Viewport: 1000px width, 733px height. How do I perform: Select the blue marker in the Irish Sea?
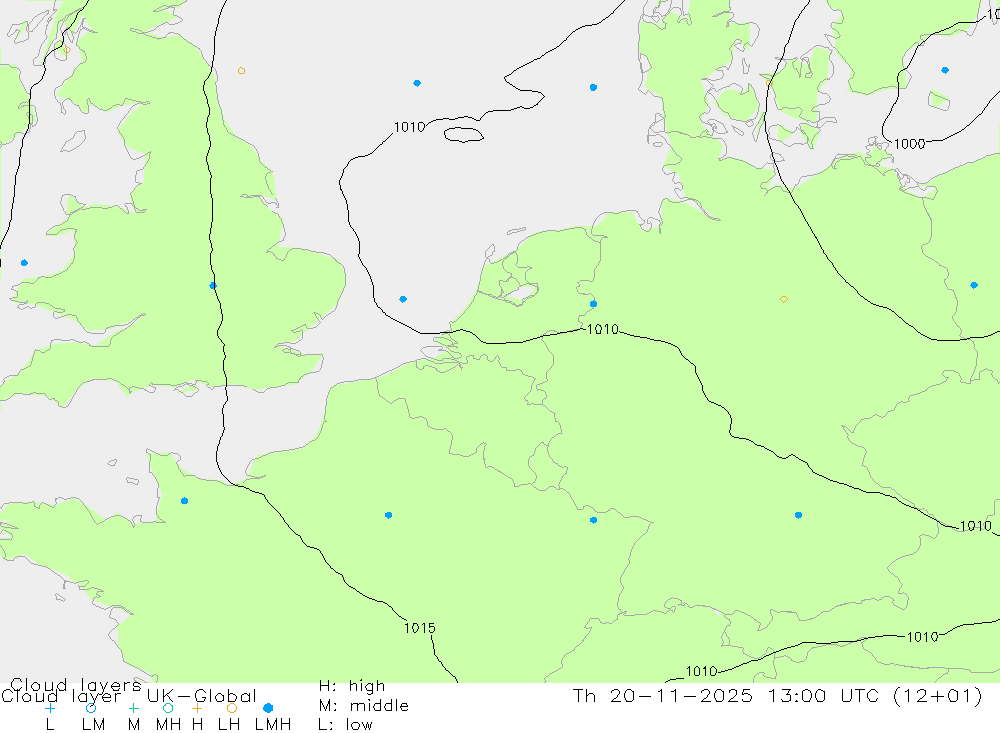tap(24, 263)
